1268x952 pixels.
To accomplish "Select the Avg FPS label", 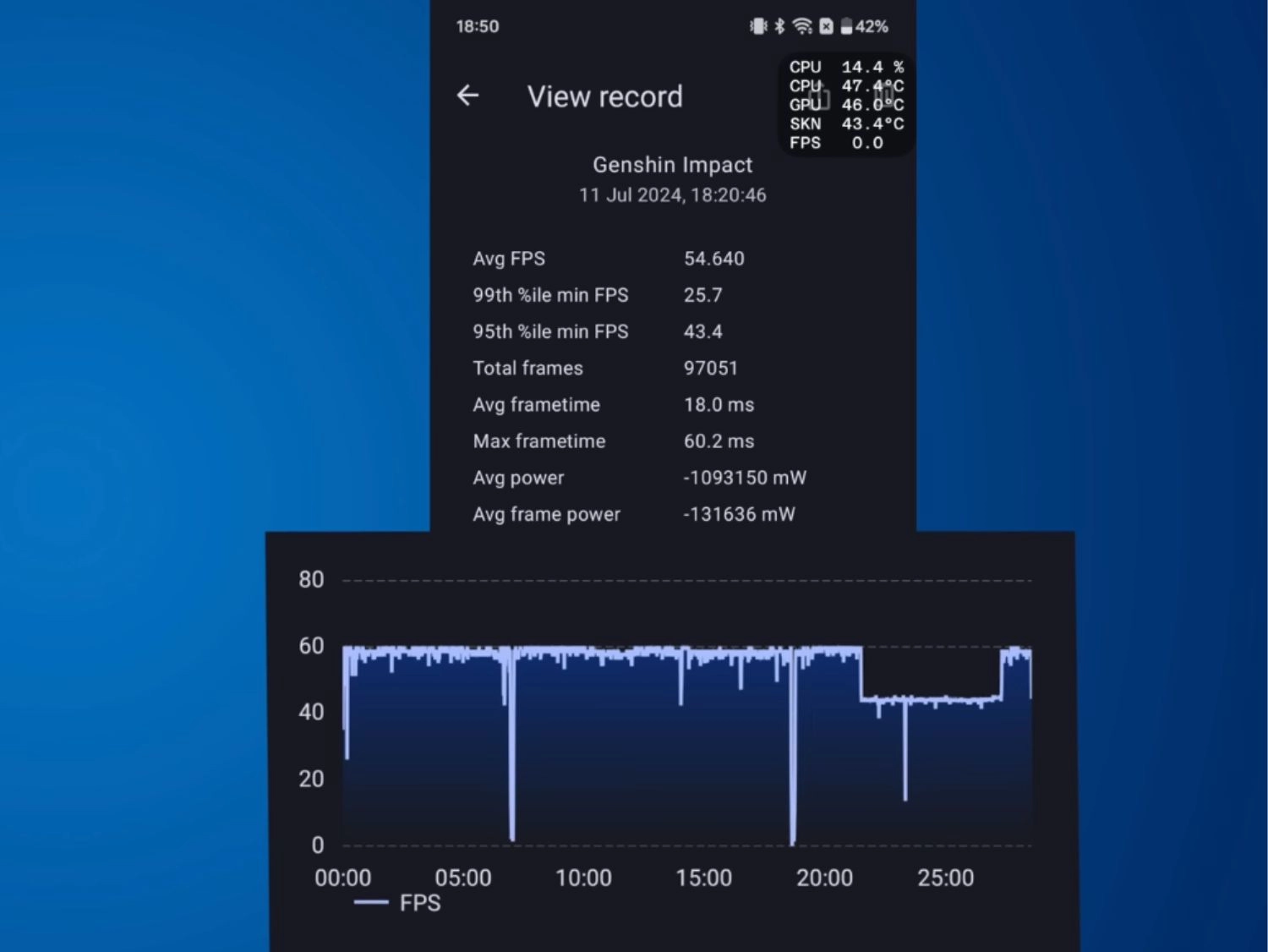I will pos(509,259).
